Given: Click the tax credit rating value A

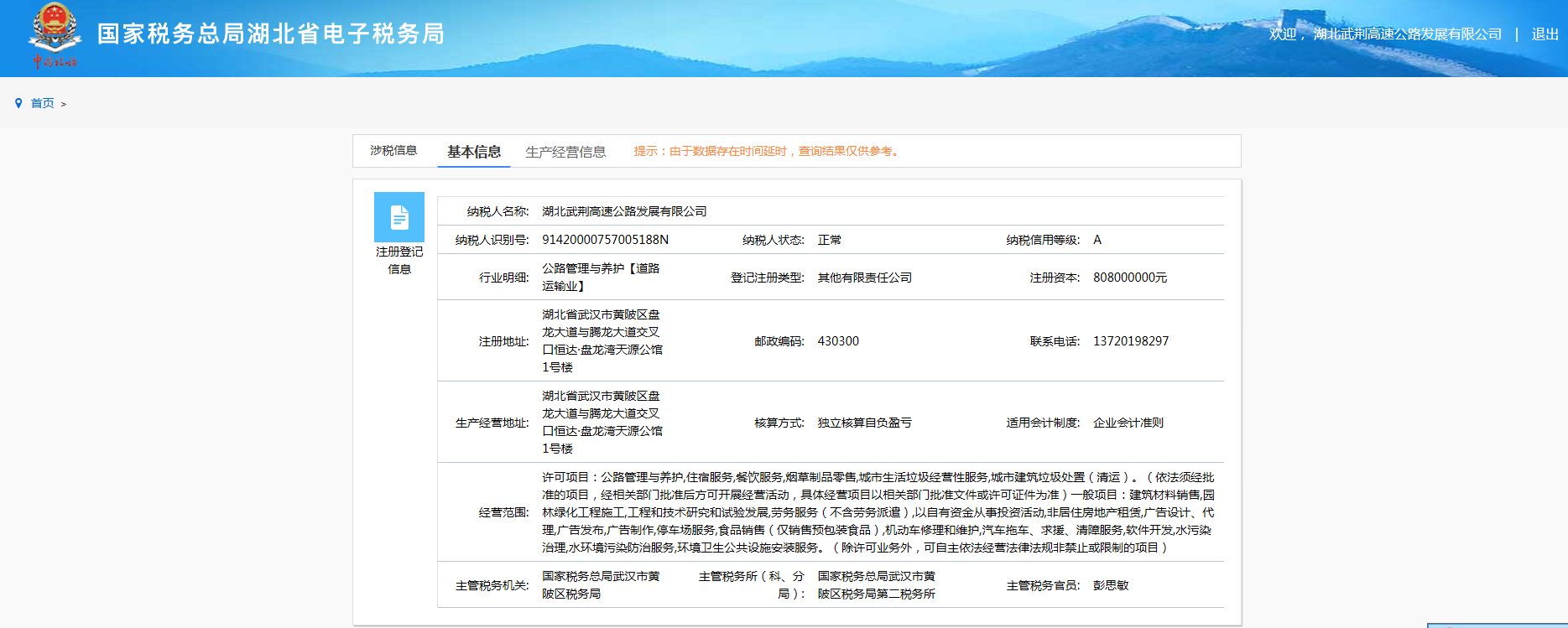Looking at the screenshot, I should click(x=1097, y=240).
